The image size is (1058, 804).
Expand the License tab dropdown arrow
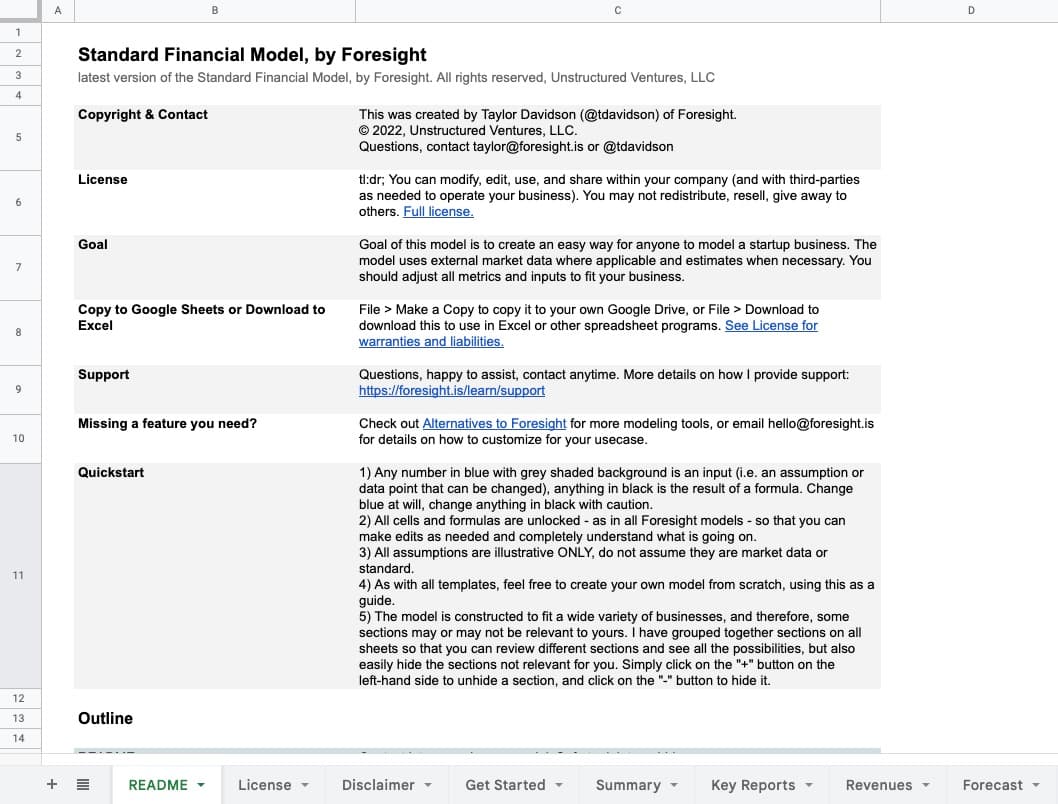304,785
